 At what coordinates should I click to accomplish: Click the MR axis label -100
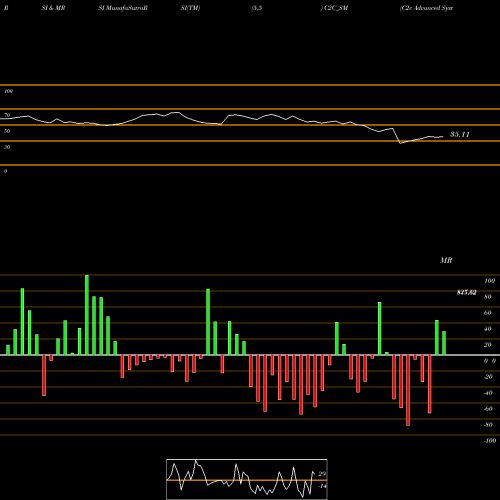[x=490, y=441]
